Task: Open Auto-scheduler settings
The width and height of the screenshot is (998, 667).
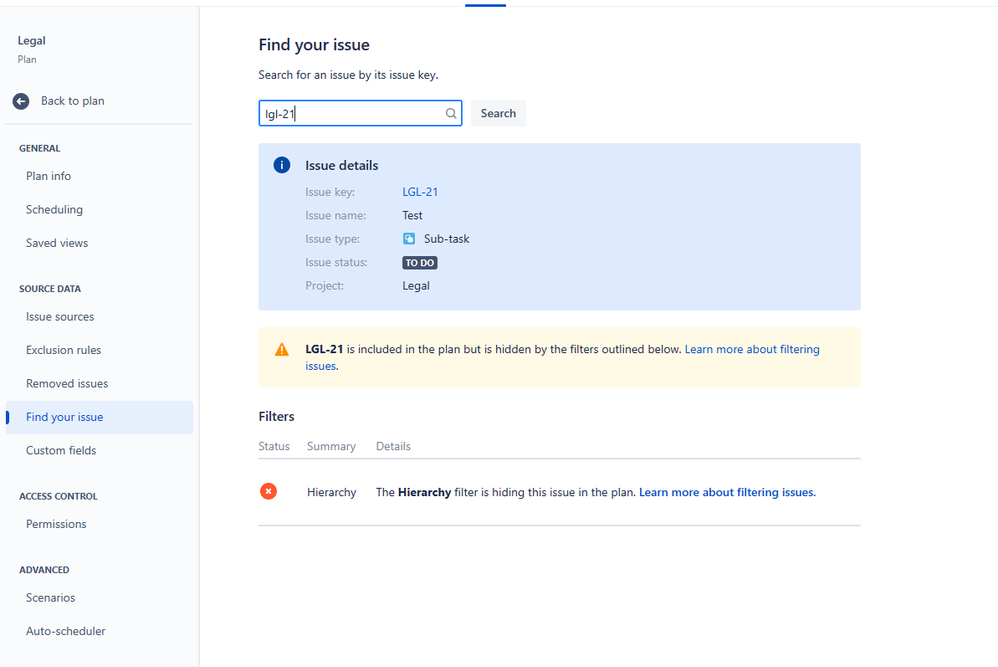Action: pyautogui.click(x=66, y=631)
